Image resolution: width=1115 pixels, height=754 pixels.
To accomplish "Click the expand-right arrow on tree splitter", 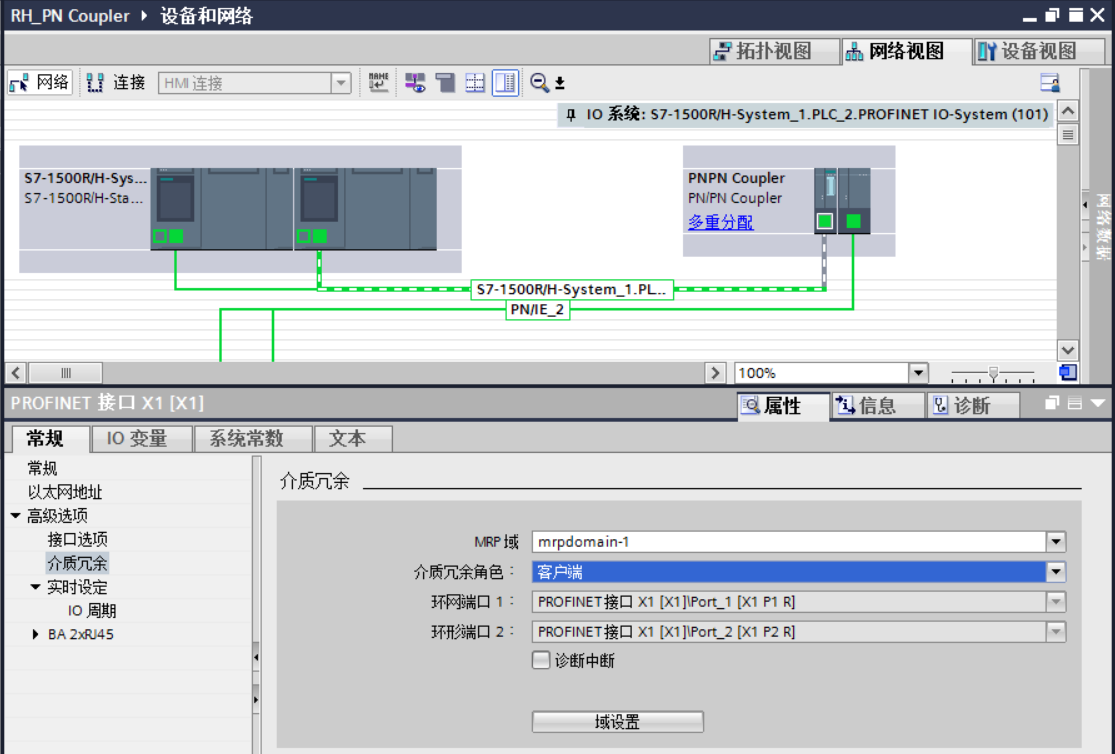I will pos(256,700).
